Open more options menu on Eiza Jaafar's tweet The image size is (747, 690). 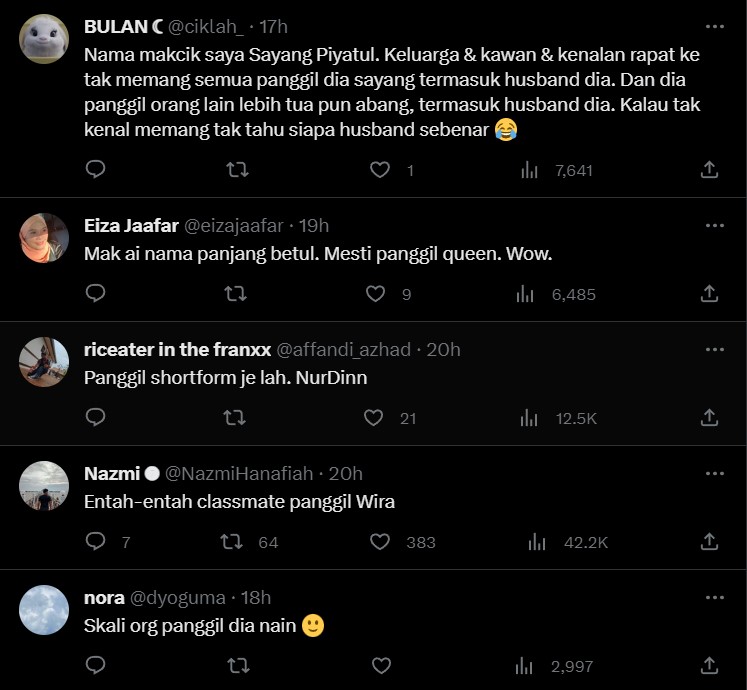tap(714, 226)
